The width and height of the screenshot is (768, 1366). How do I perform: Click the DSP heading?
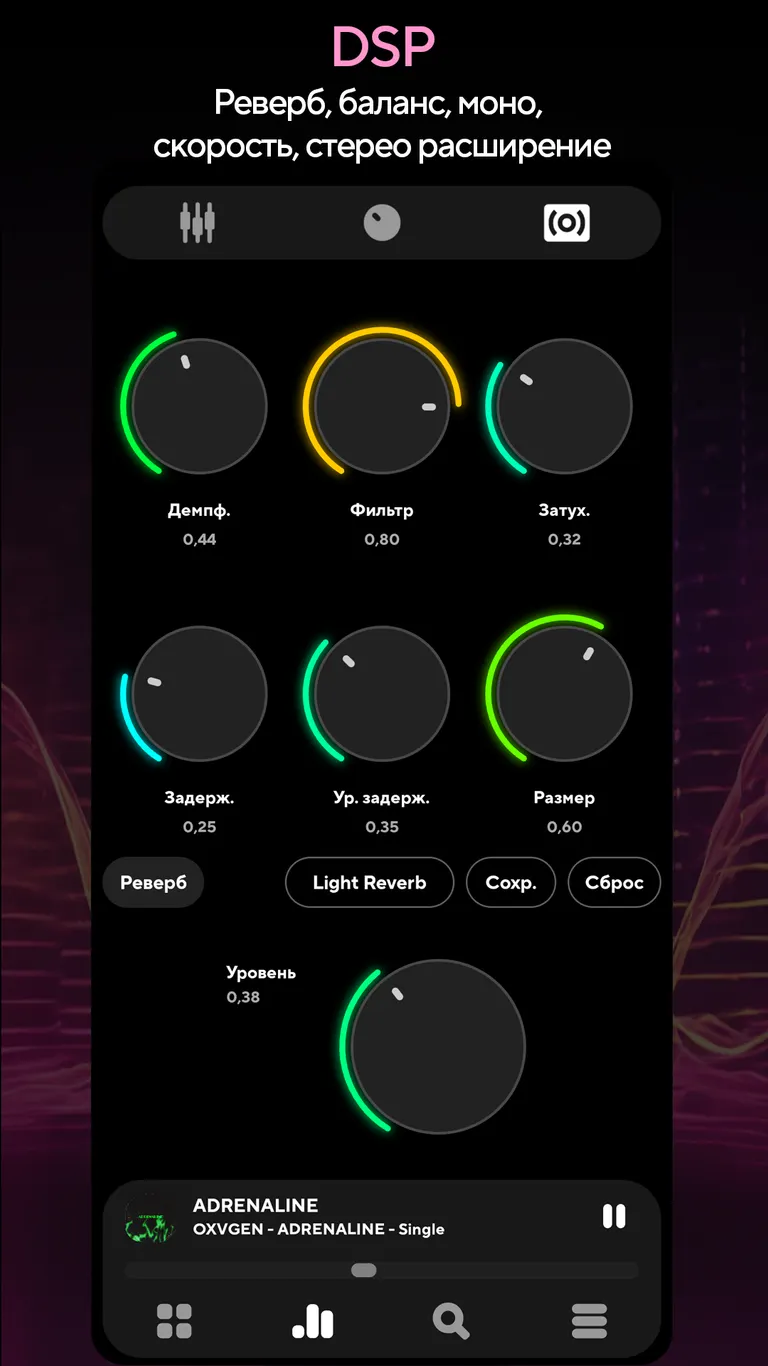384,45
